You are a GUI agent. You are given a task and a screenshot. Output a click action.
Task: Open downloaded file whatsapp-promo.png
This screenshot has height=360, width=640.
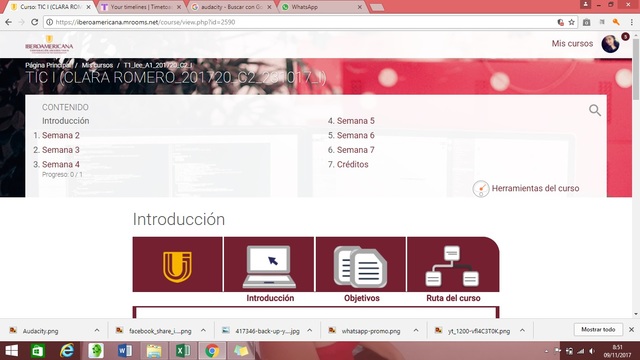point(371,331)
